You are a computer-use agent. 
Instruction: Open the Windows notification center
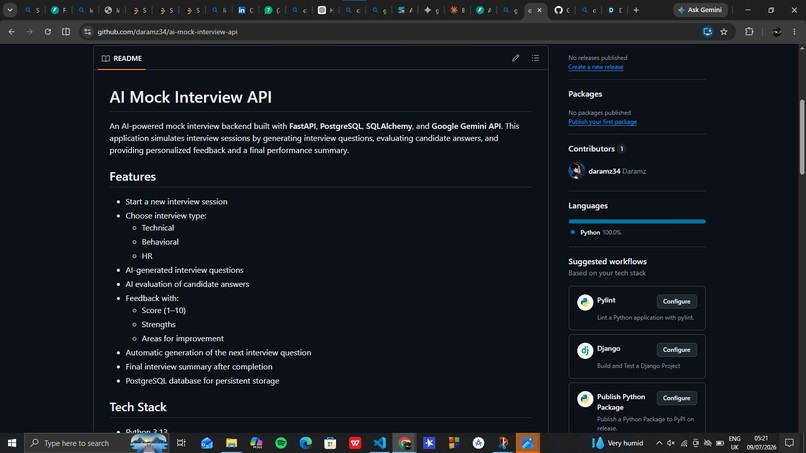pos(790,443)
